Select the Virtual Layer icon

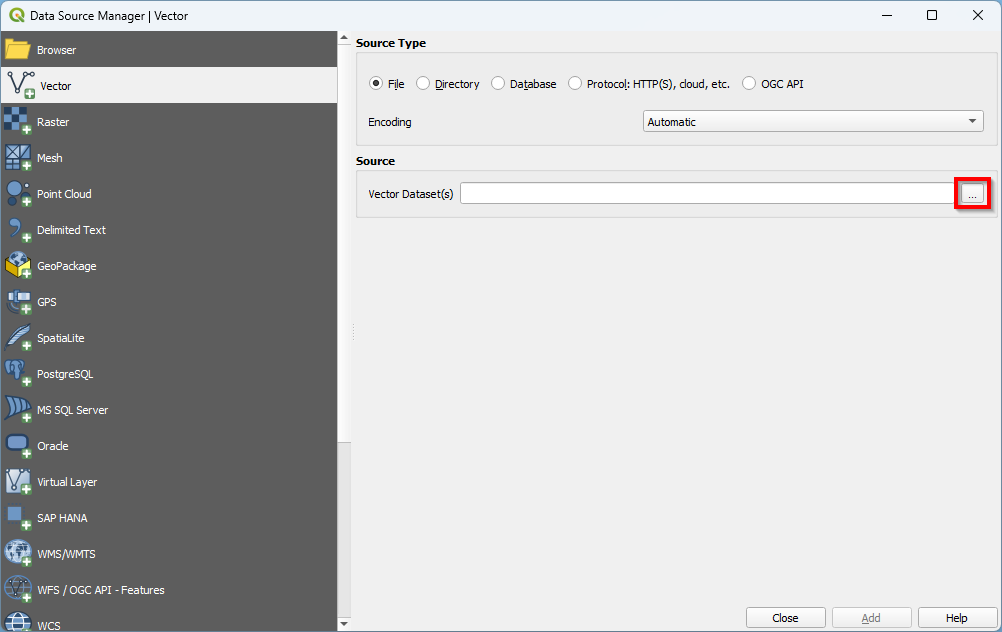pos(18,482)
